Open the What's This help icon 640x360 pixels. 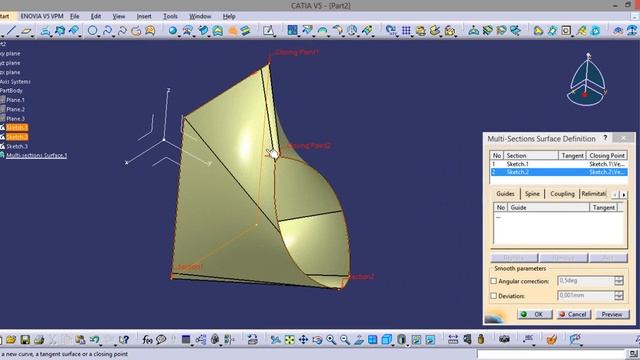(x=124, y=339)
